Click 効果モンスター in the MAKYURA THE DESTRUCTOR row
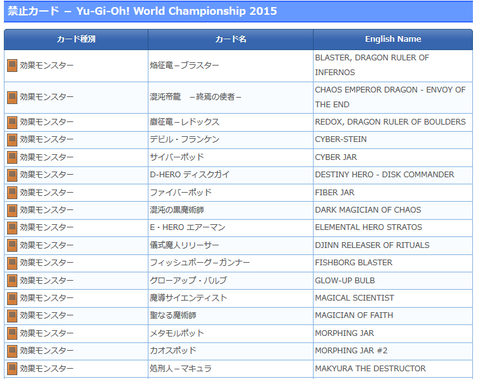The width and height of the screenshot is (480, 379). click(x=46, y=369)
